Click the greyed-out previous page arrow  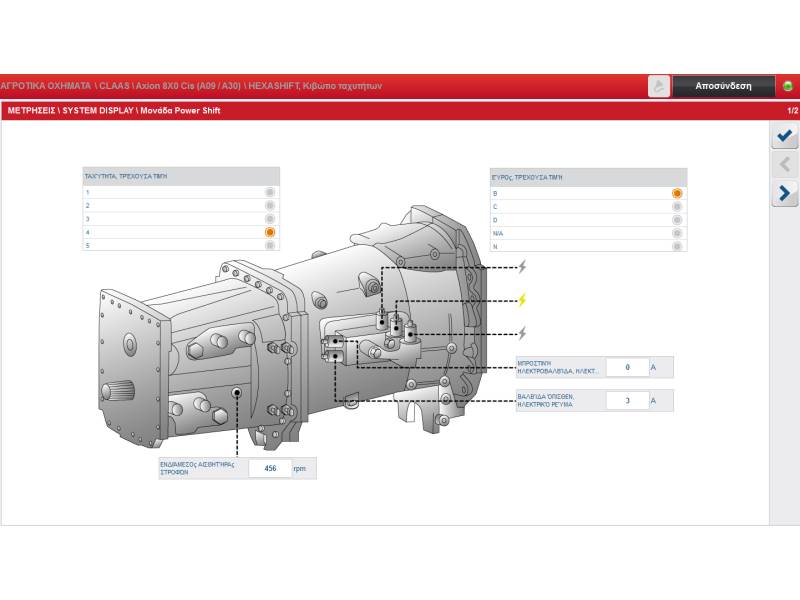[x=784, y=164]
